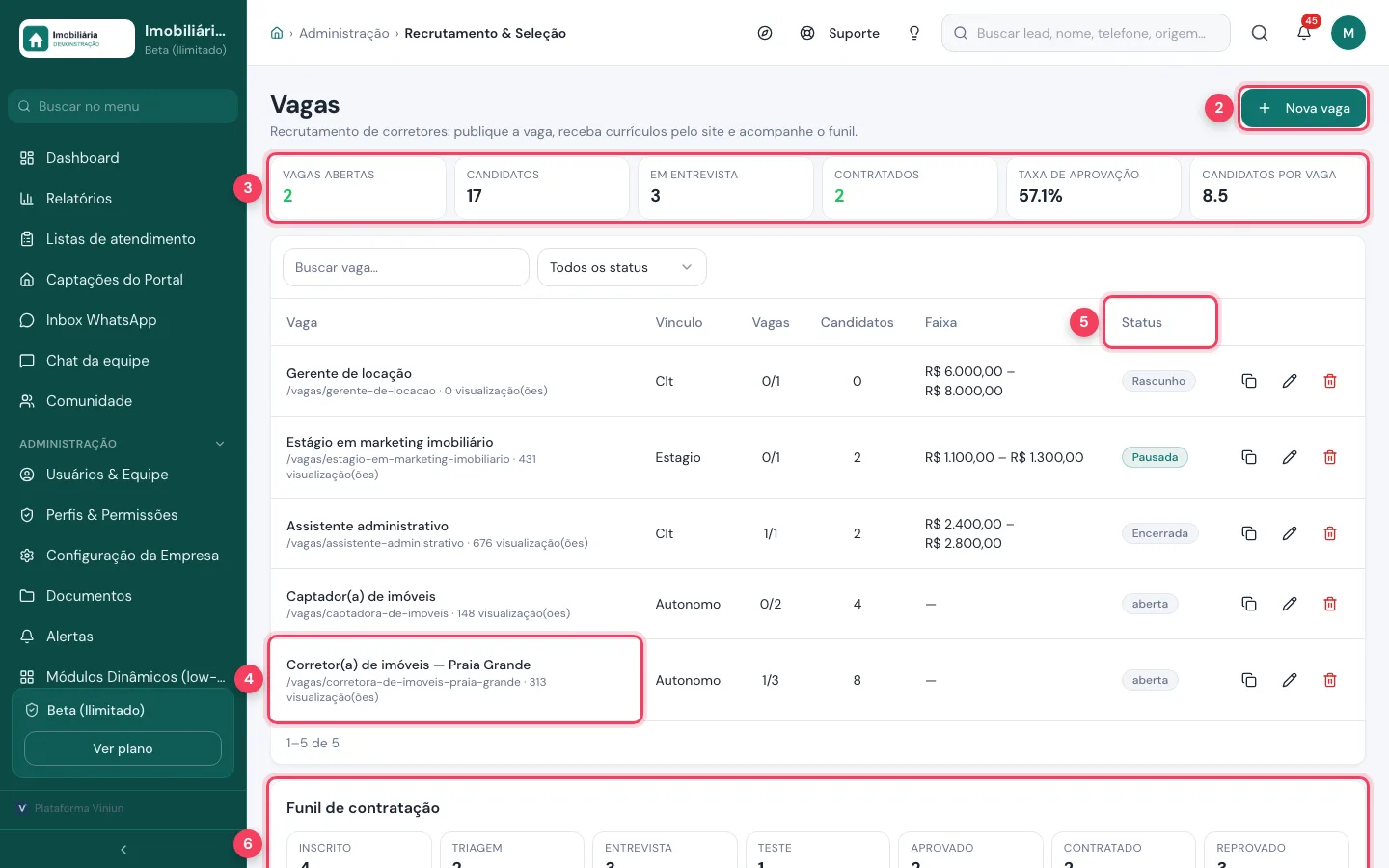Duplicate the Gerente de locação vaga
The height and width of the screenshot is (868, 1389).
point(1249,381)
